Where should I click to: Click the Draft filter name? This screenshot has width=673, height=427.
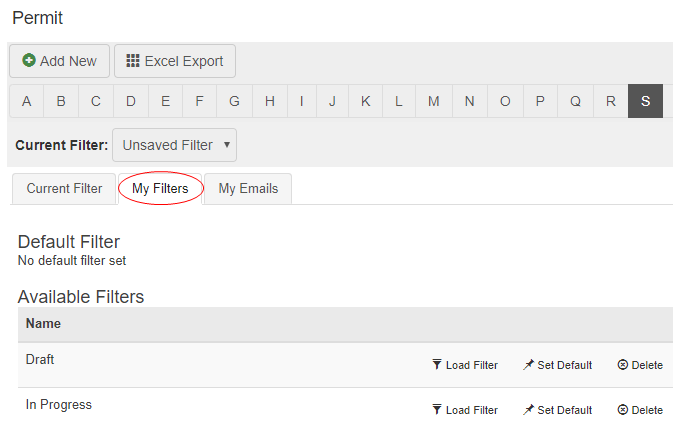click(40, 359)
